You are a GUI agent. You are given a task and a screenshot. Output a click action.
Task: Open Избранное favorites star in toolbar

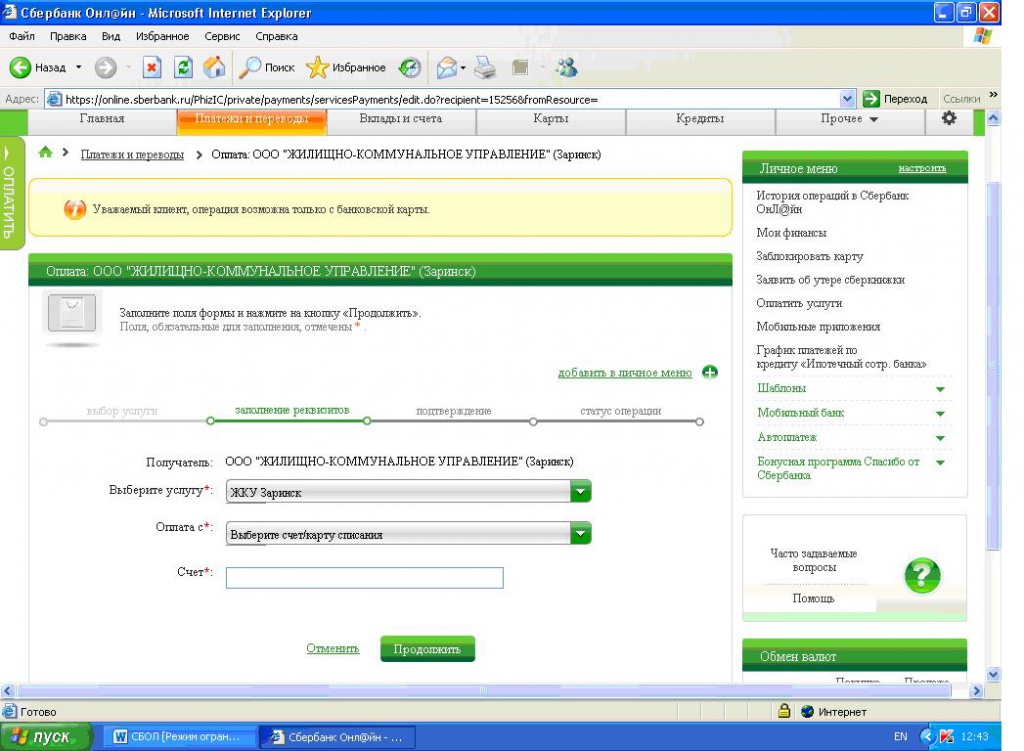click(346, 67)
